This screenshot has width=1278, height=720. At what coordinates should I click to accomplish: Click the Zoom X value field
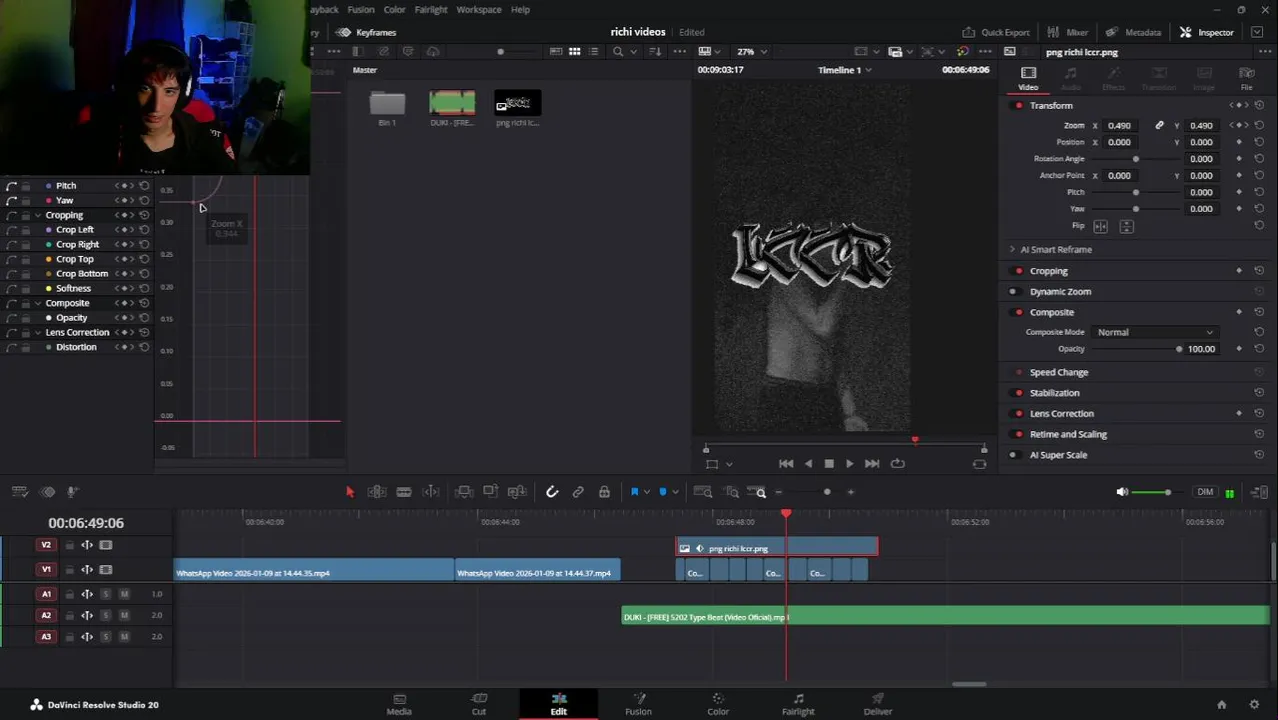(x=1120, y=126)
